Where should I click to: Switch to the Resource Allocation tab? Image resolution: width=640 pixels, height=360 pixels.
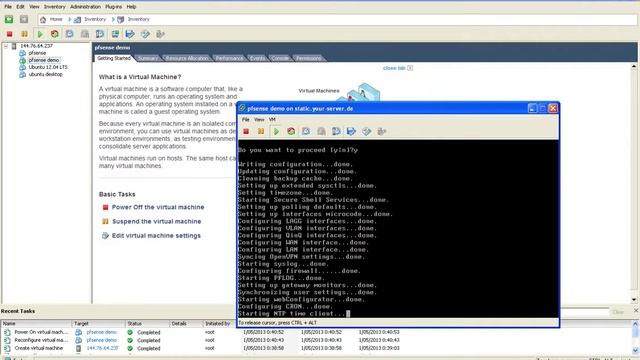[187, 58]
